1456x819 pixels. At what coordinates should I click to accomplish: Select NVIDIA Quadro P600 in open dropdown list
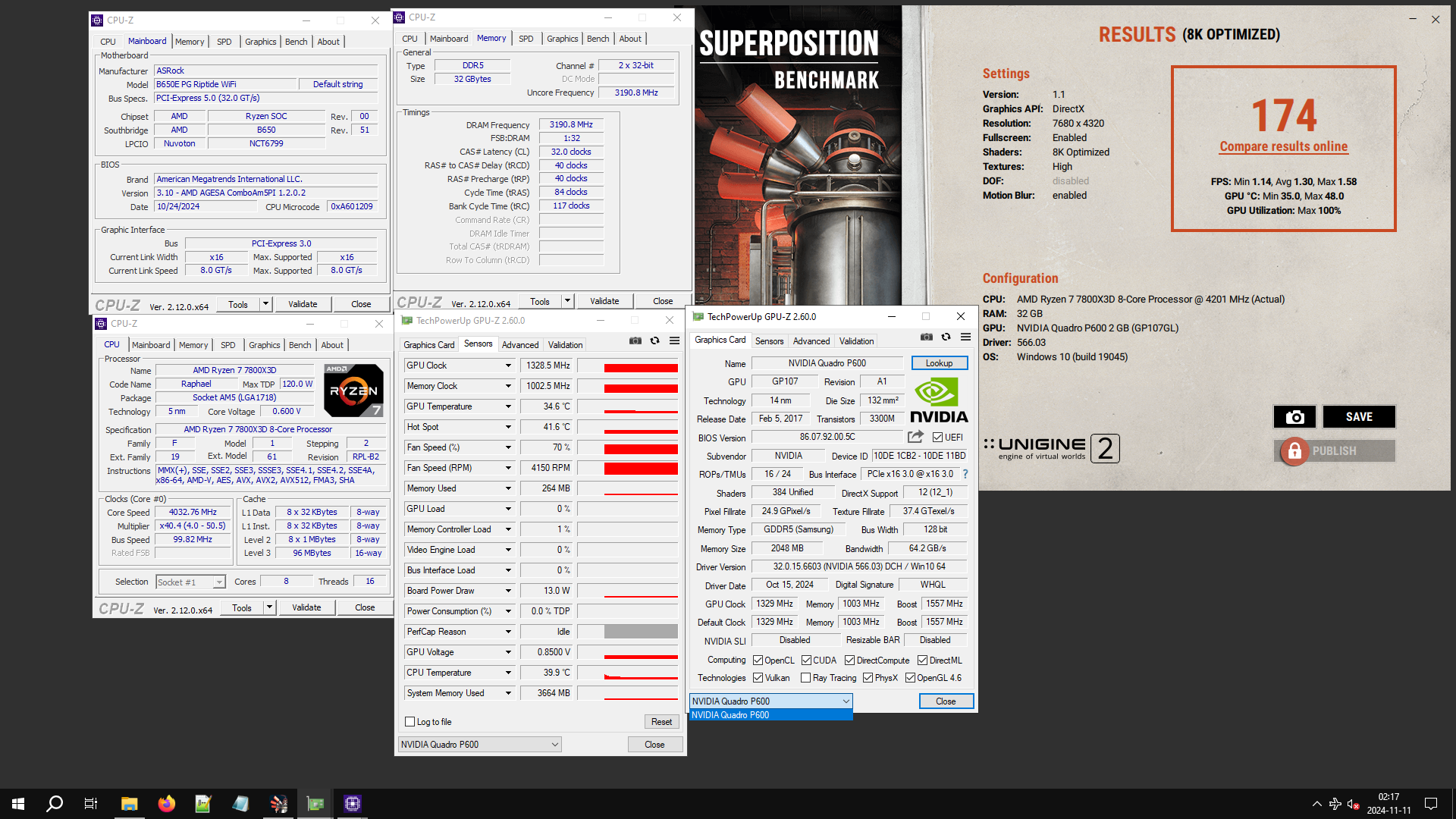pos(771,715)
